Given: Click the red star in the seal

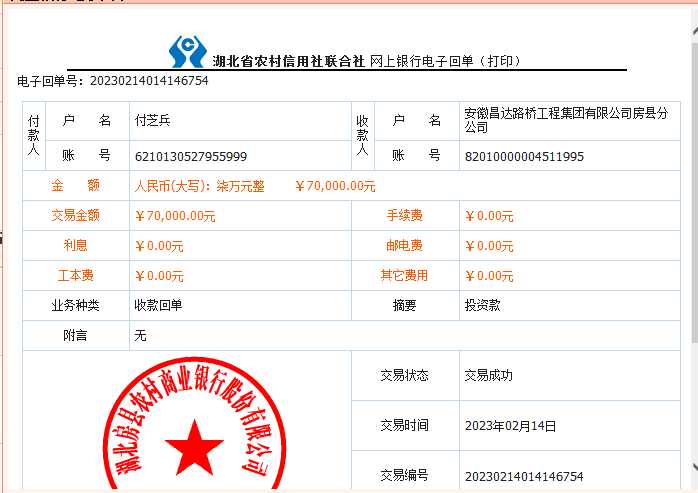Looking at the screenshot, I should (194, 447).
